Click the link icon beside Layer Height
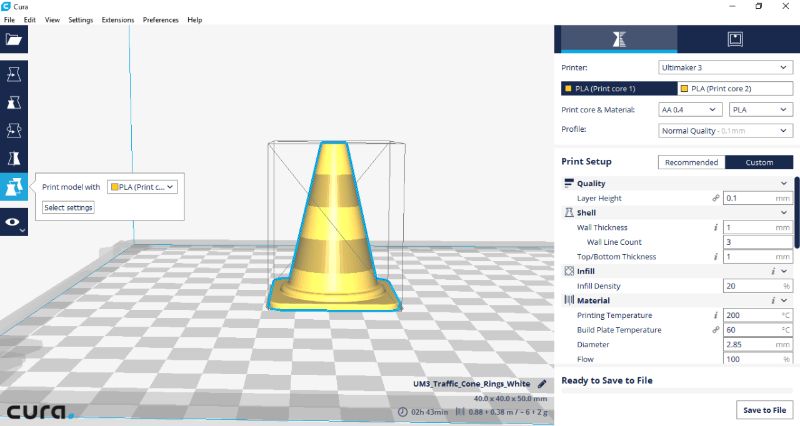 point(716,198)
